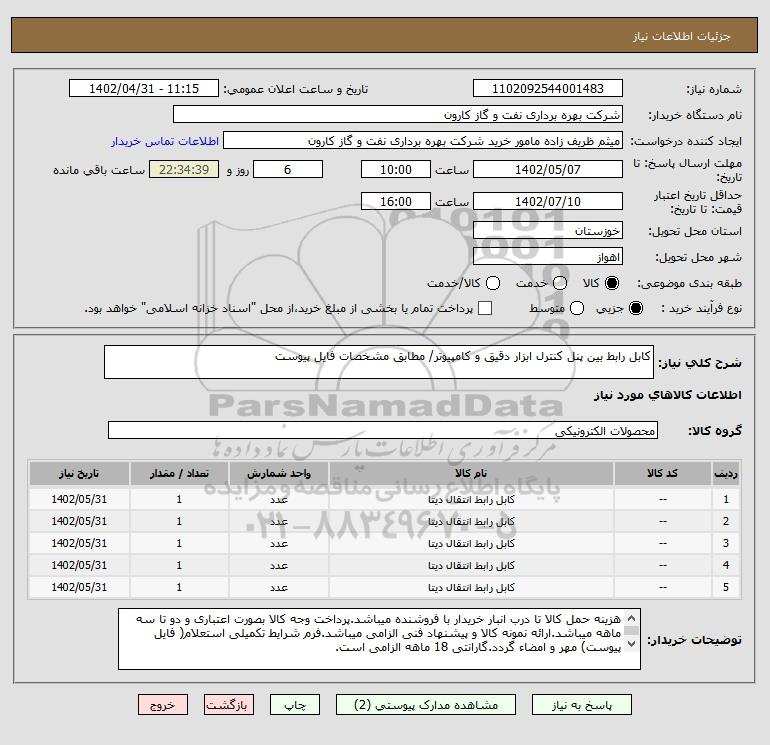Click کابل رابط انتقال دیتا in row 1
Screen dimensions: 770x745
(x=471, y=500)
